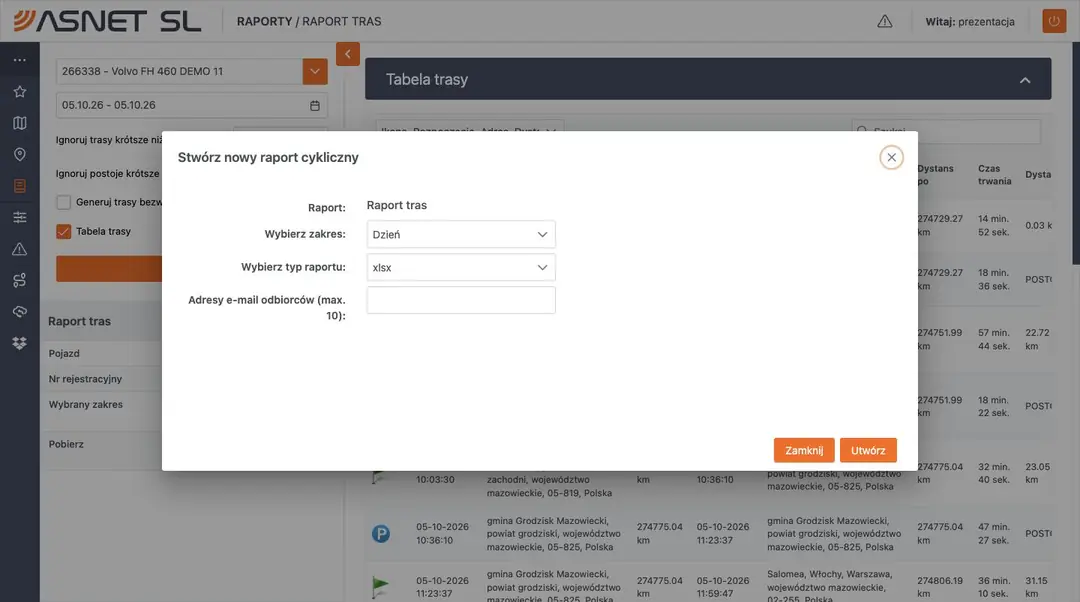Image resolution: width=1080 pixels, height=602 pixels.
Task: Click the ASNET SL logo
Action: (107, 21)
